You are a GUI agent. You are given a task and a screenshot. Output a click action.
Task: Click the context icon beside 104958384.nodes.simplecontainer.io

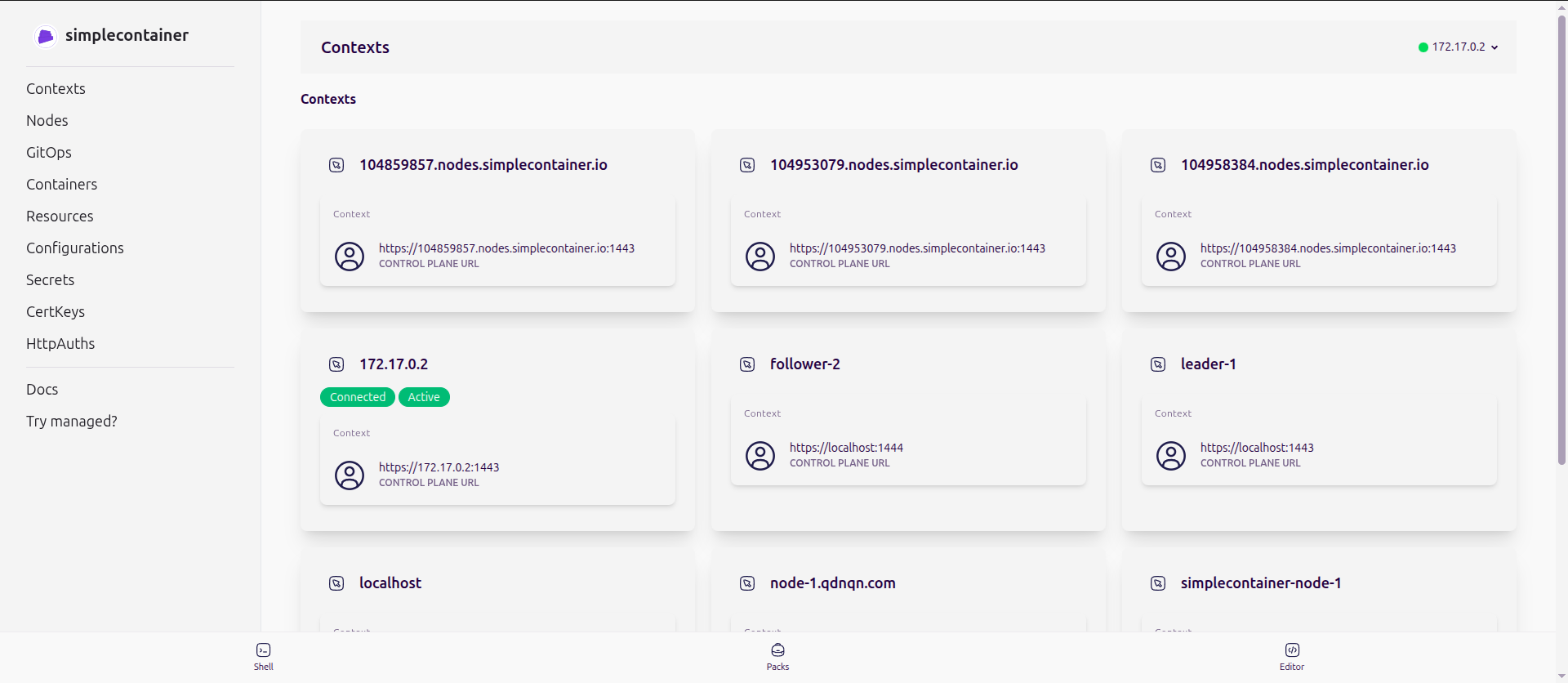tap(1158, 165)
